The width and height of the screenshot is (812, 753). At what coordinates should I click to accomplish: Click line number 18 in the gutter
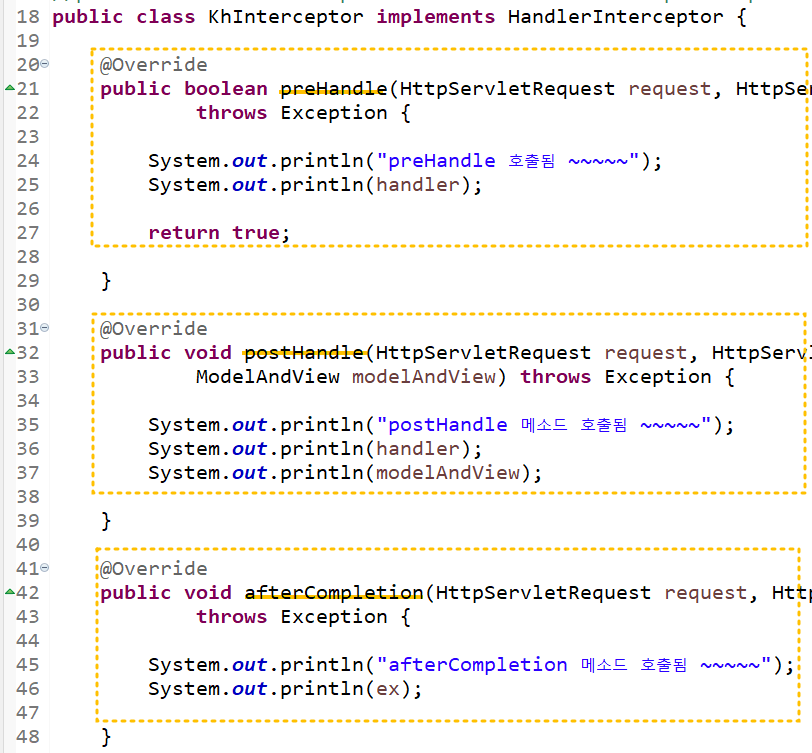pyautogui.click(x=28, y=17)
